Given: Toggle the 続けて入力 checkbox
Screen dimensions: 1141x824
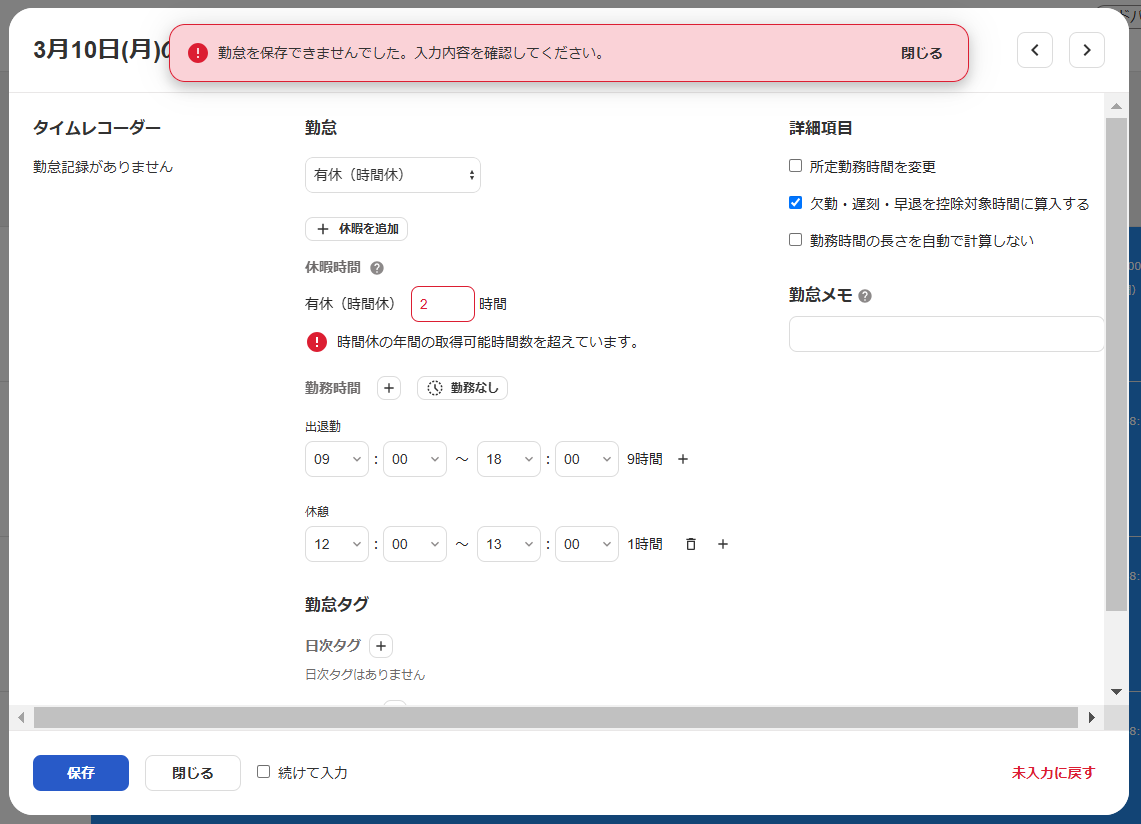Looking at the screenshot, I should point(263,772).
